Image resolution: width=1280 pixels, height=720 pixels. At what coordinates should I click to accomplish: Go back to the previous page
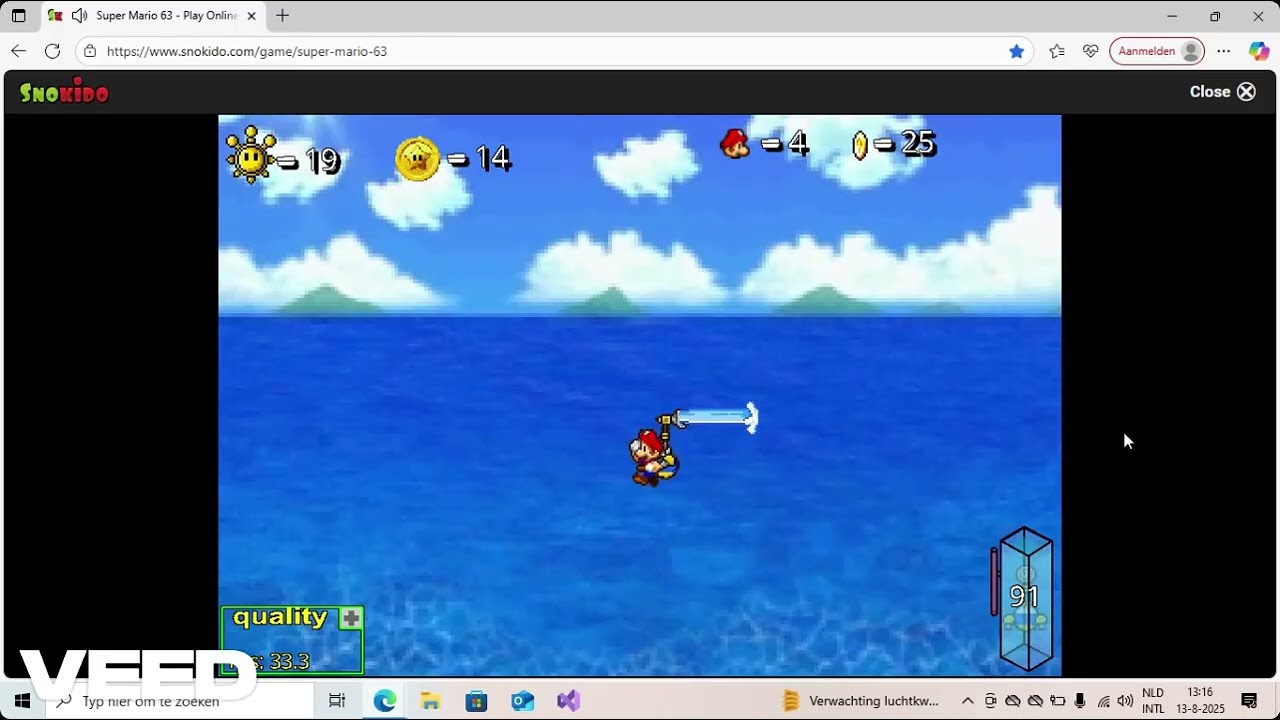pos(19,51)
